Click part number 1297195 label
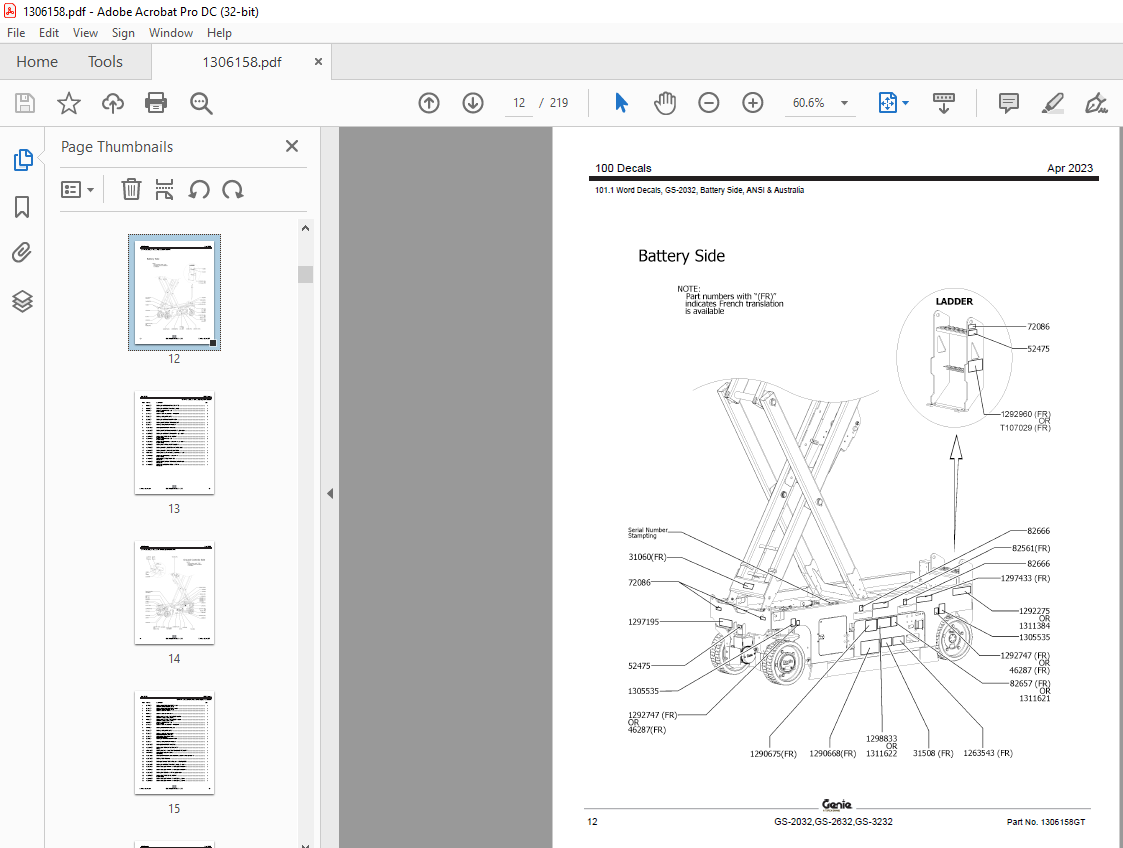This screenshot has height=848, width=1123. (643, 622)
